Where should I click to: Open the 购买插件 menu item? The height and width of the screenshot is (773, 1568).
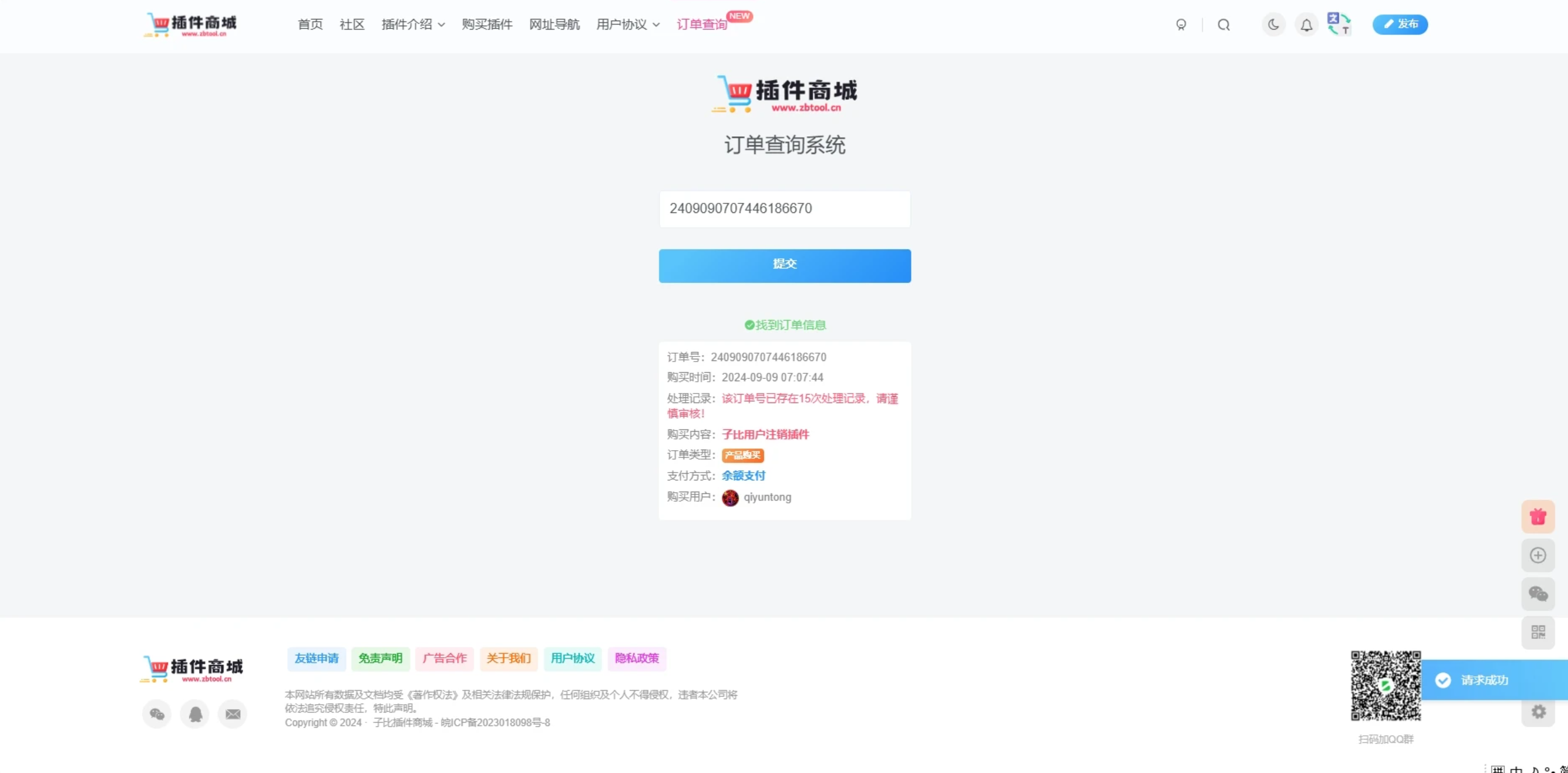pyautogui.click(x=487, y=24)
